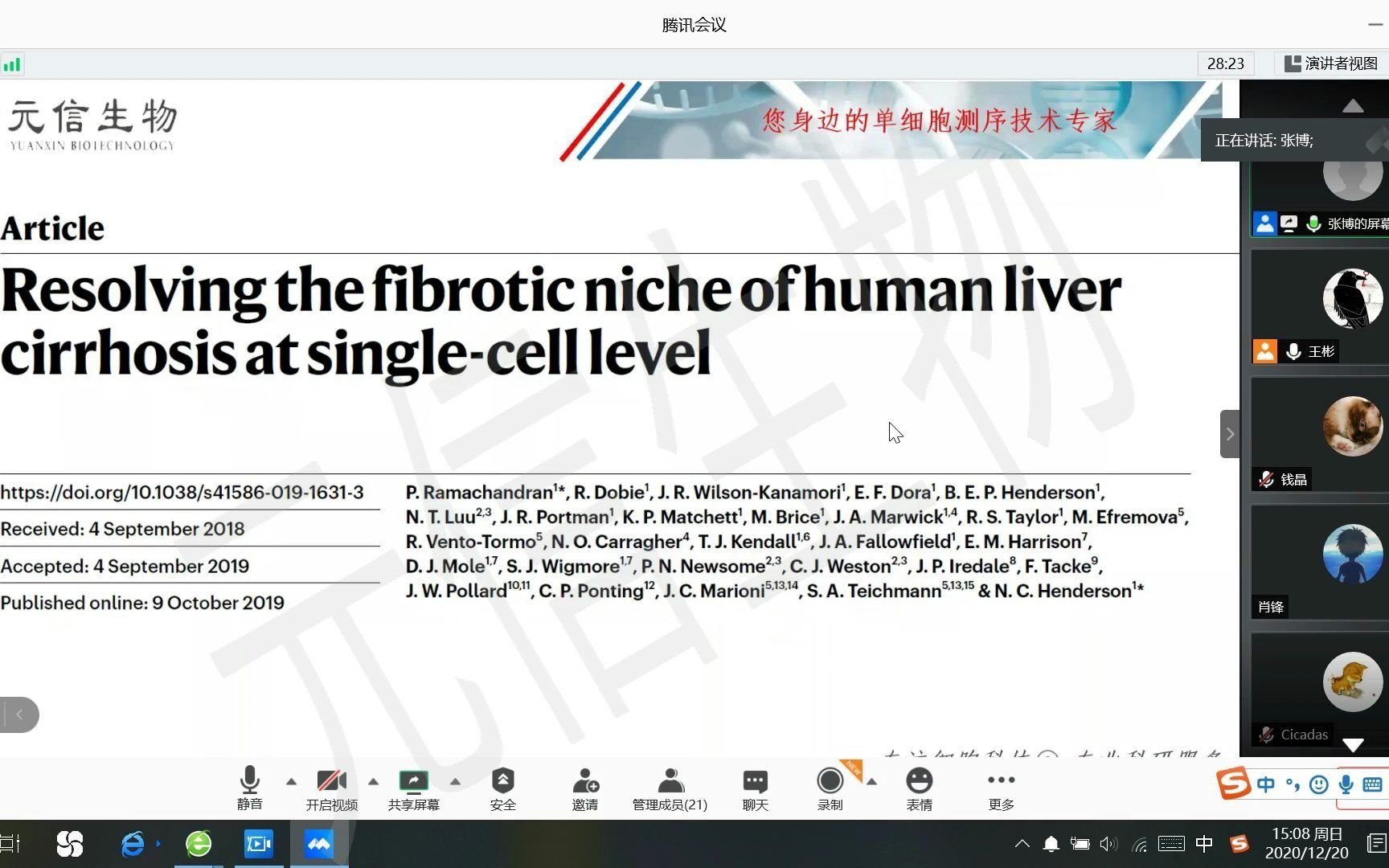Select 王彬 participant video tile
This screenshot has height=868, width=1389.
1320,307
